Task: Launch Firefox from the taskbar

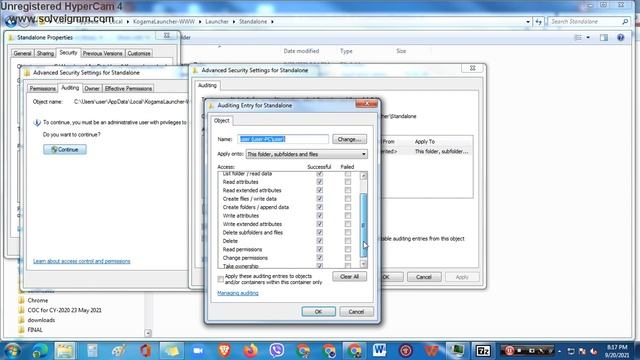Action: coord(251,351)
